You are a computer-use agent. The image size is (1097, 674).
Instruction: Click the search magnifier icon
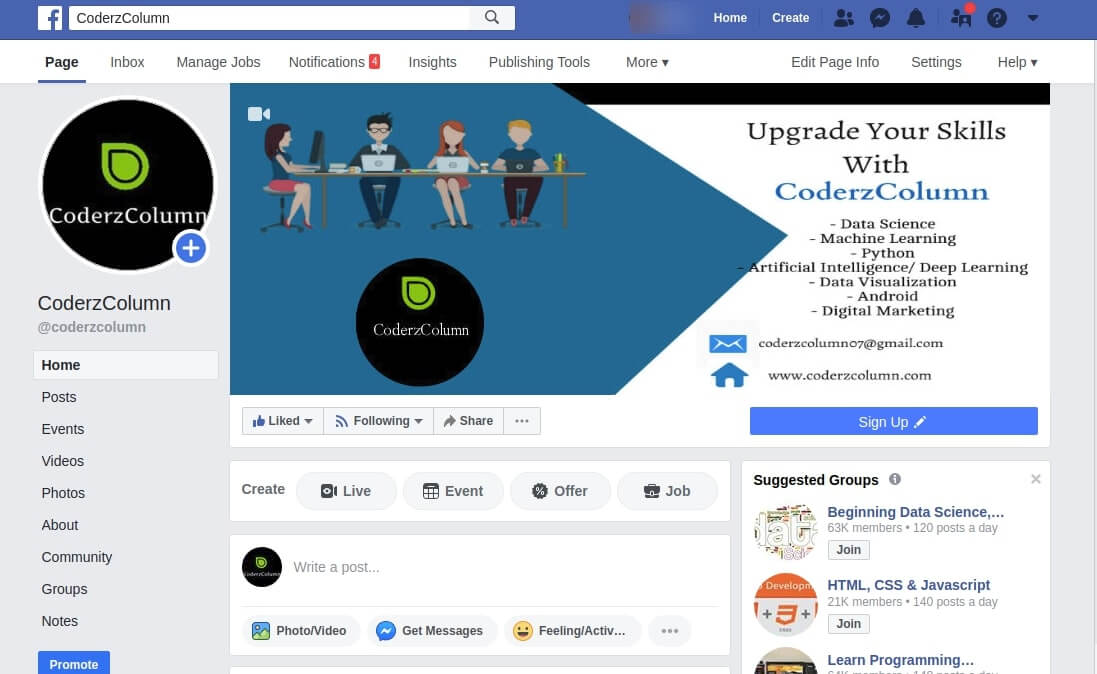(x=492, y=17)
